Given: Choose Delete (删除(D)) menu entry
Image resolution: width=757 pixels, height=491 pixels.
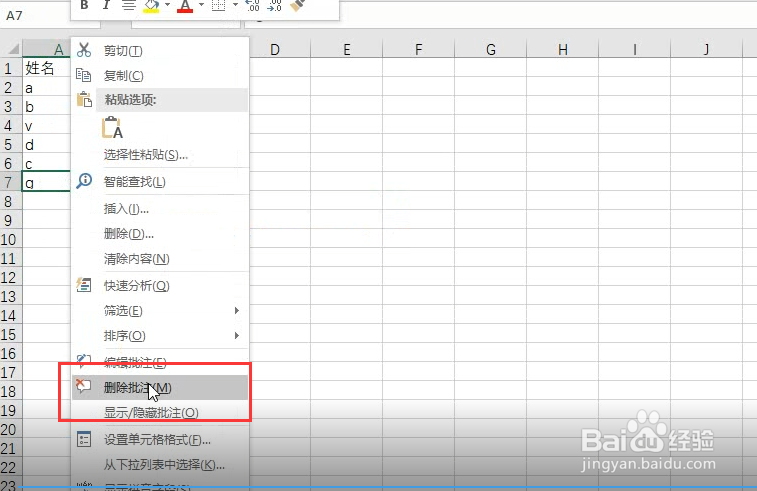Looking at the screenshot, I should (x=160, y=234).
